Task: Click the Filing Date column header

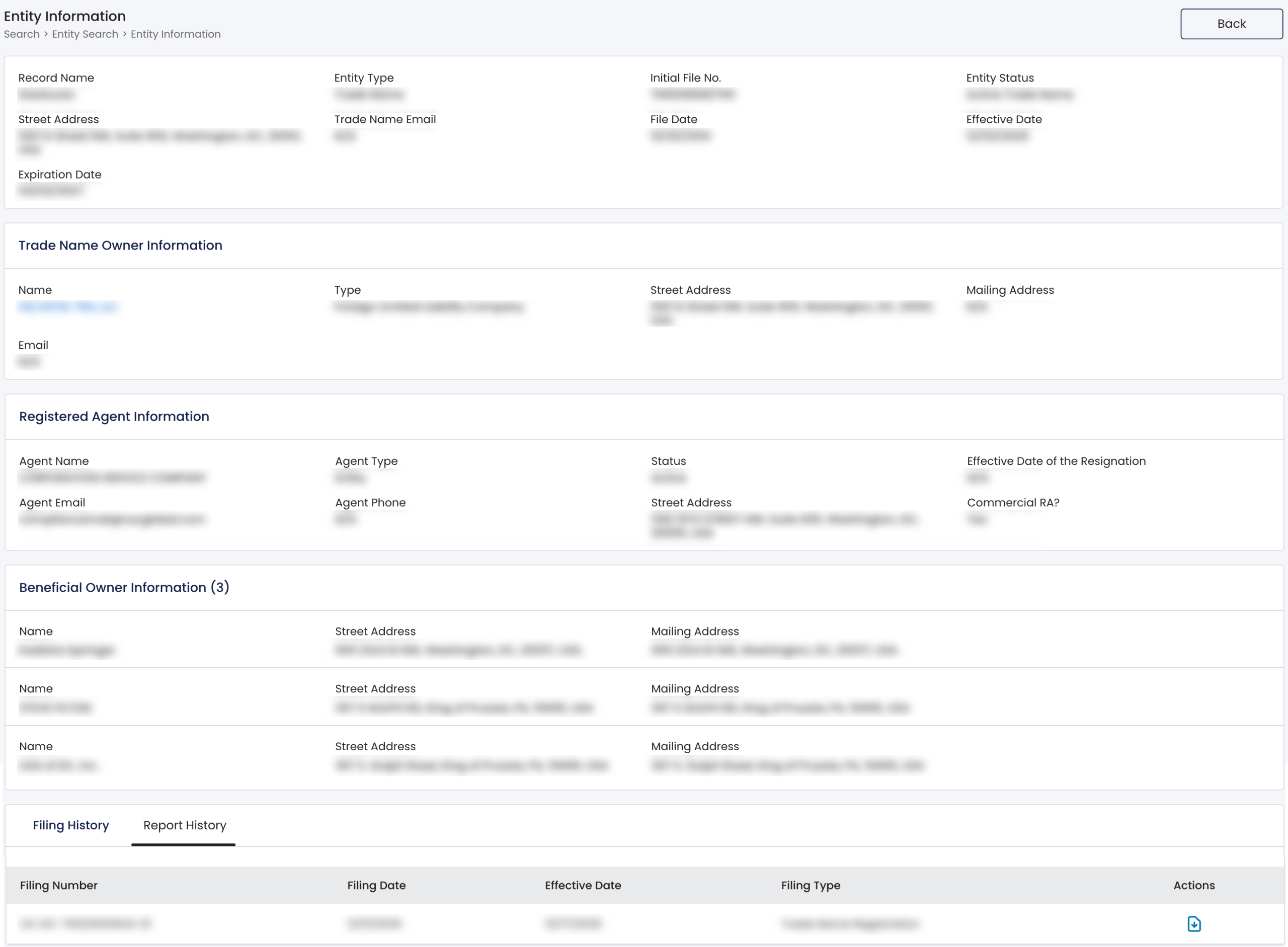Action: point(376,885)
